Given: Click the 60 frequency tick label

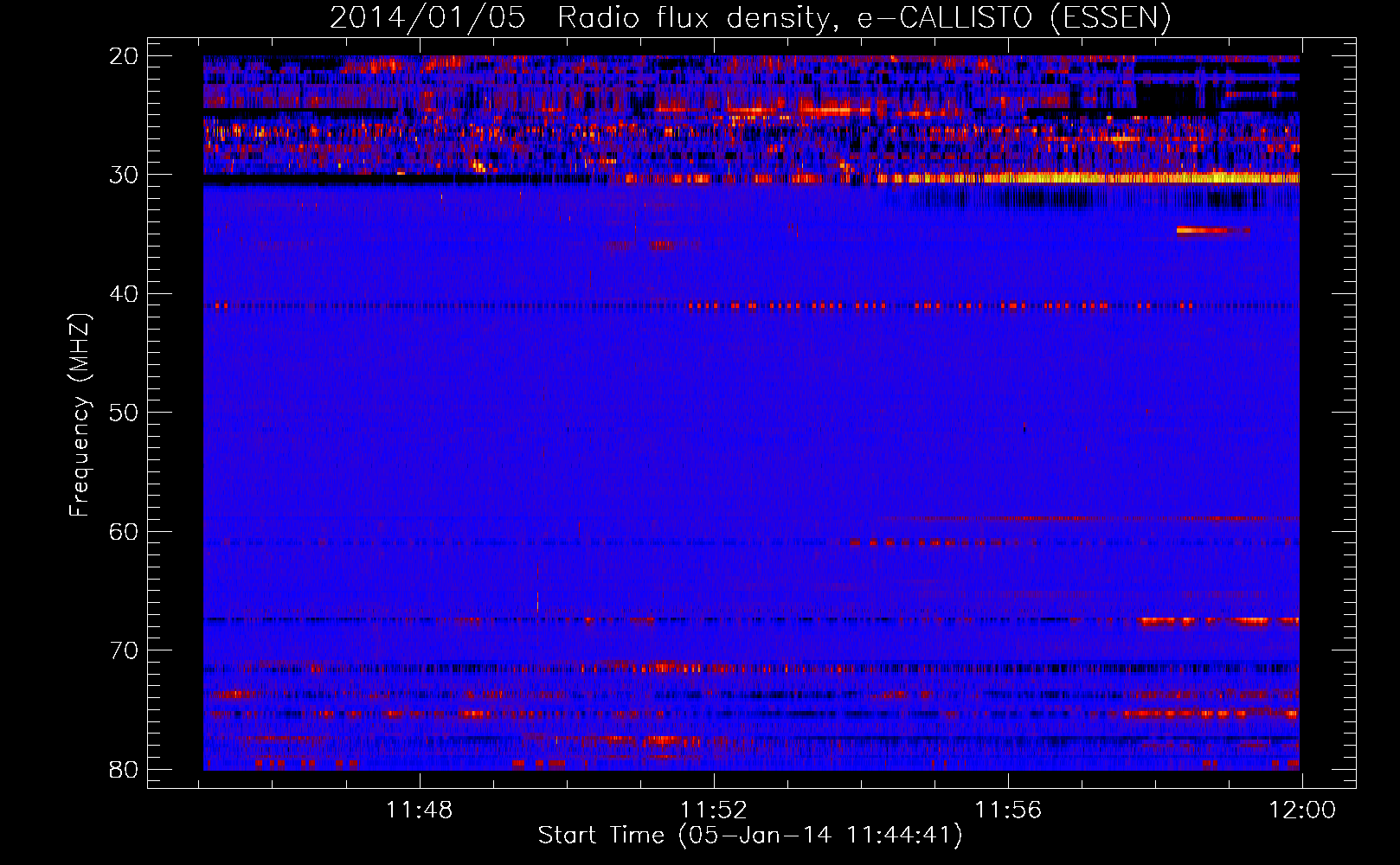Looking at the screenshot, I should [x=124, y=531].
